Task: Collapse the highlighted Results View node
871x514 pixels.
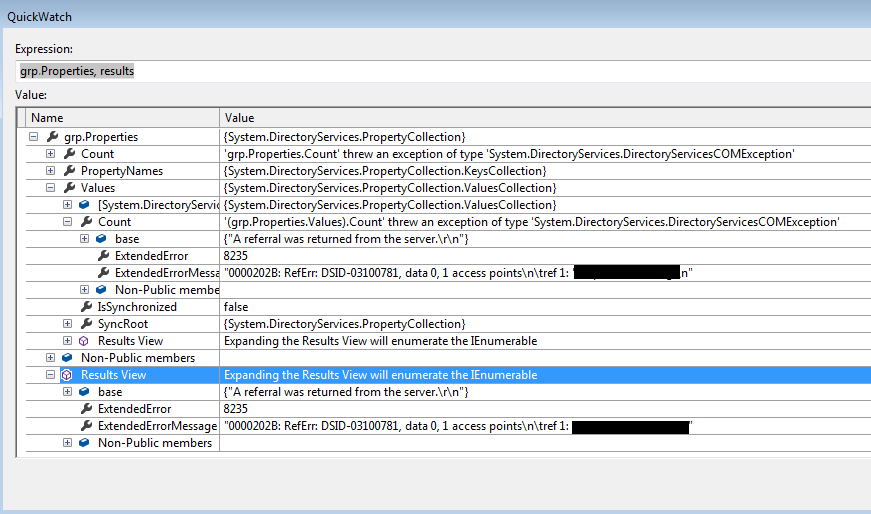Action: pos(50,375)
